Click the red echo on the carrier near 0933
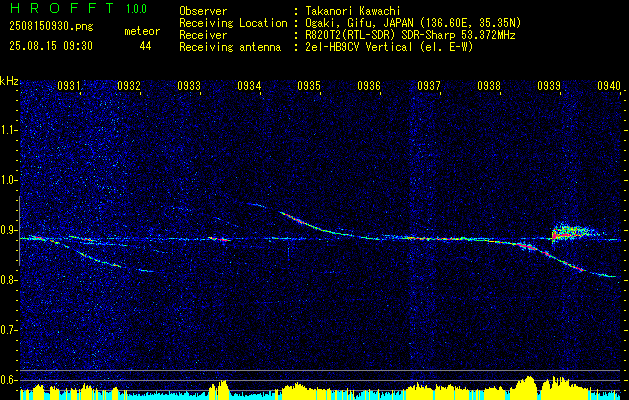This screenshot has width=629, height=400. point(219,239)
